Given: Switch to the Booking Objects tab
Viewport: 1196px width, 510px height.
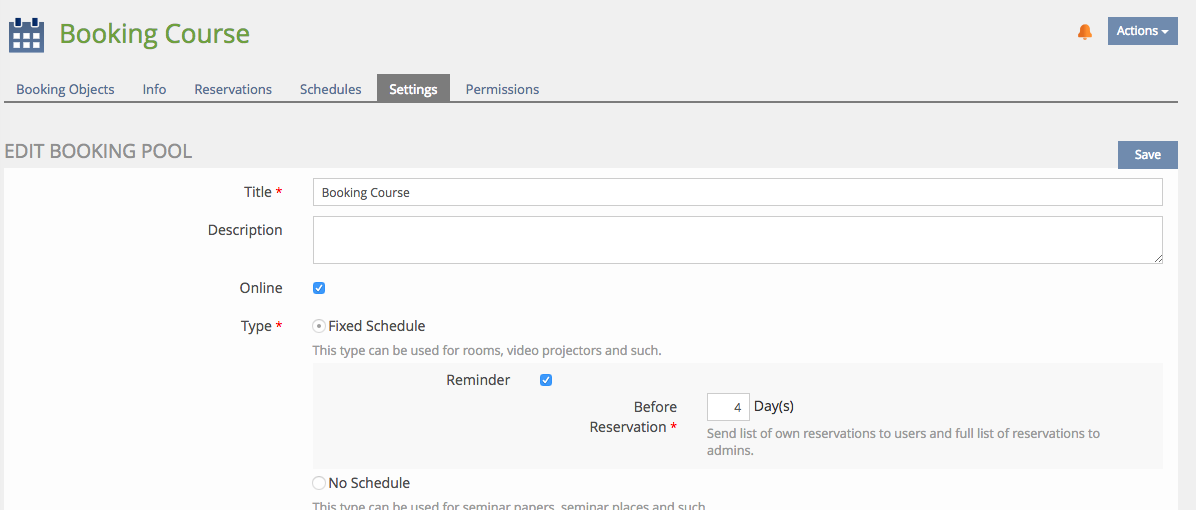Looking at the screenshot, I should tap(65, 89).
